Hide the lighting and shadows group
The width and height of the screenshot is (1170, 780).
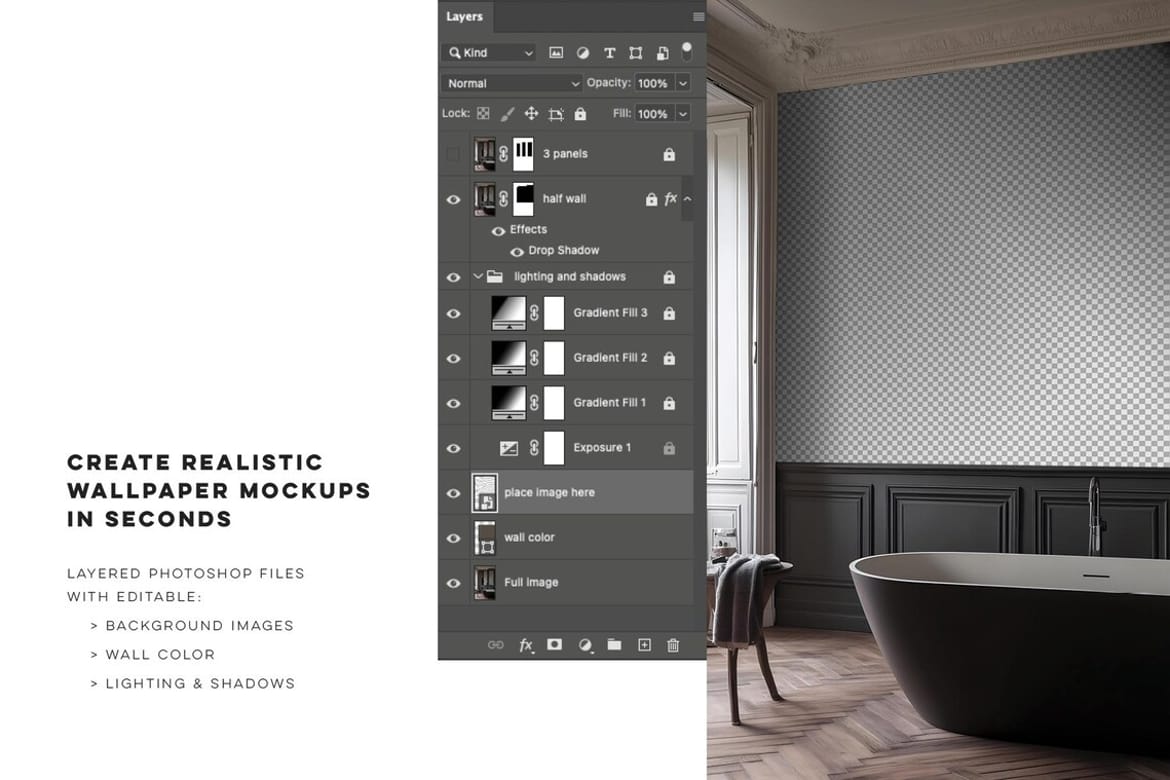pos(453,277)
